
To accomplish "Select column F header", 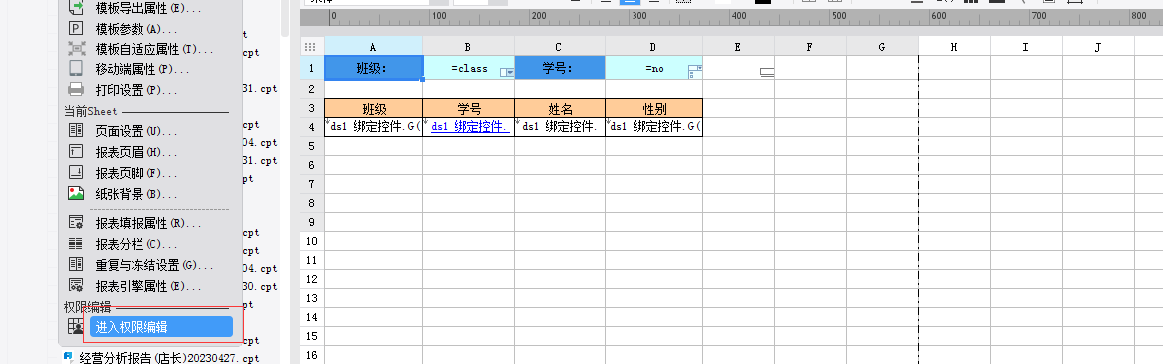I will point(811,46).
